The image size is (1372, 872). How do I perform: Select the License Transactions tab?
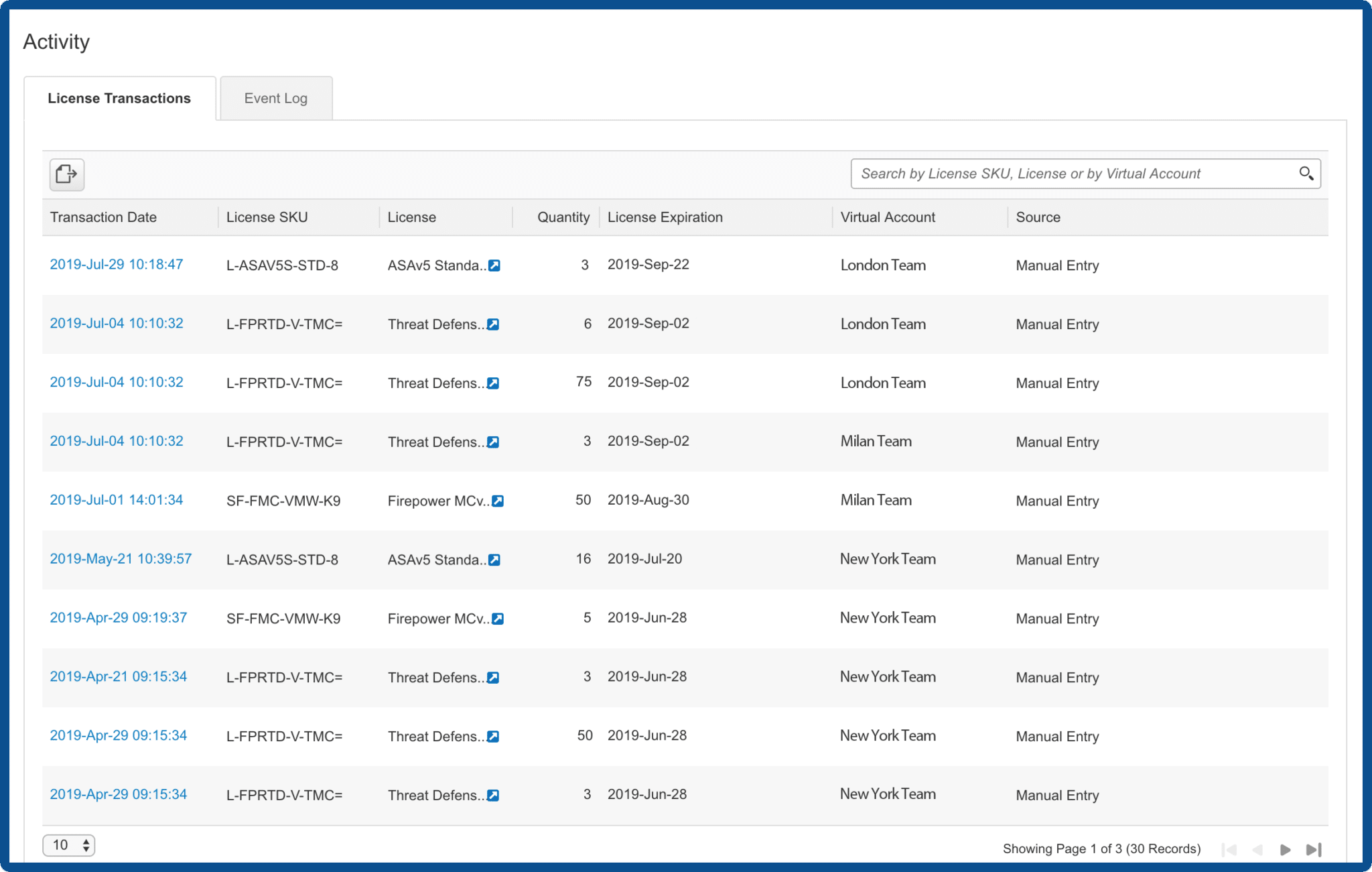[x=119, y=98]
